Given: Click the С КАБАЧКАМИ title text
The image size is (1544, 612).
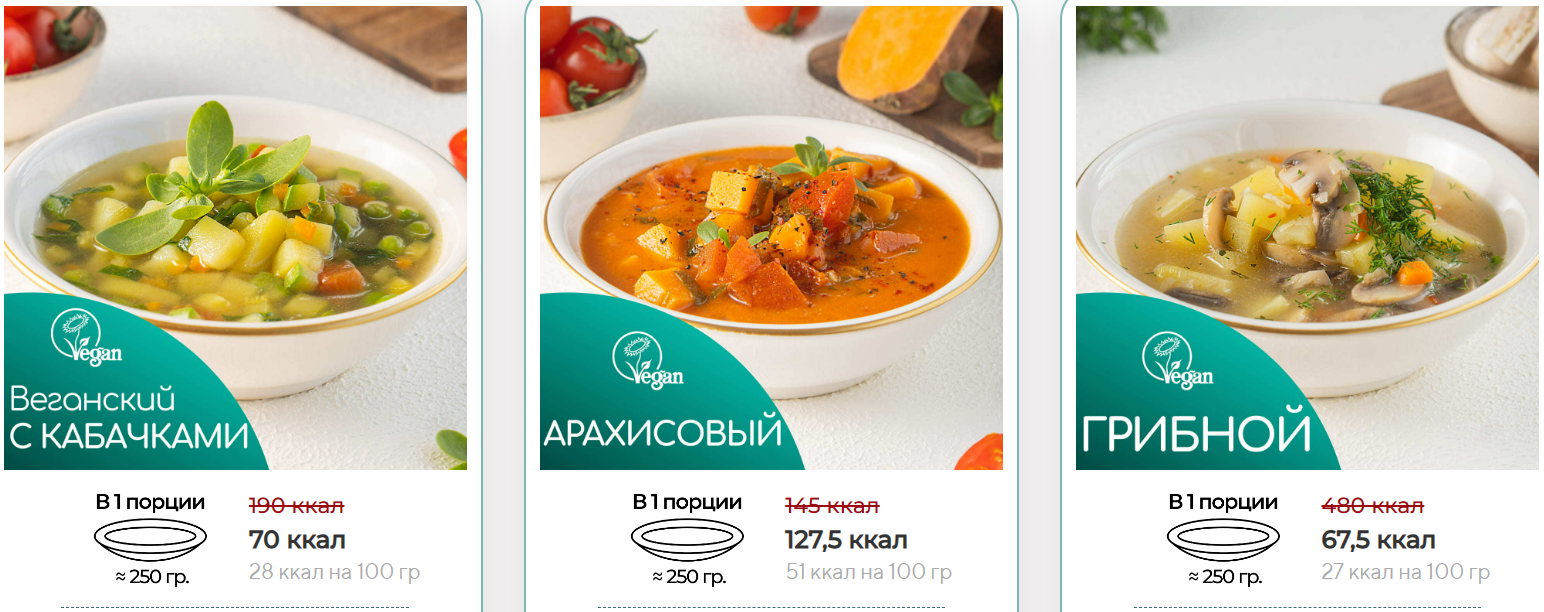Looking at the screenshot, I should (x=129, y=437).
